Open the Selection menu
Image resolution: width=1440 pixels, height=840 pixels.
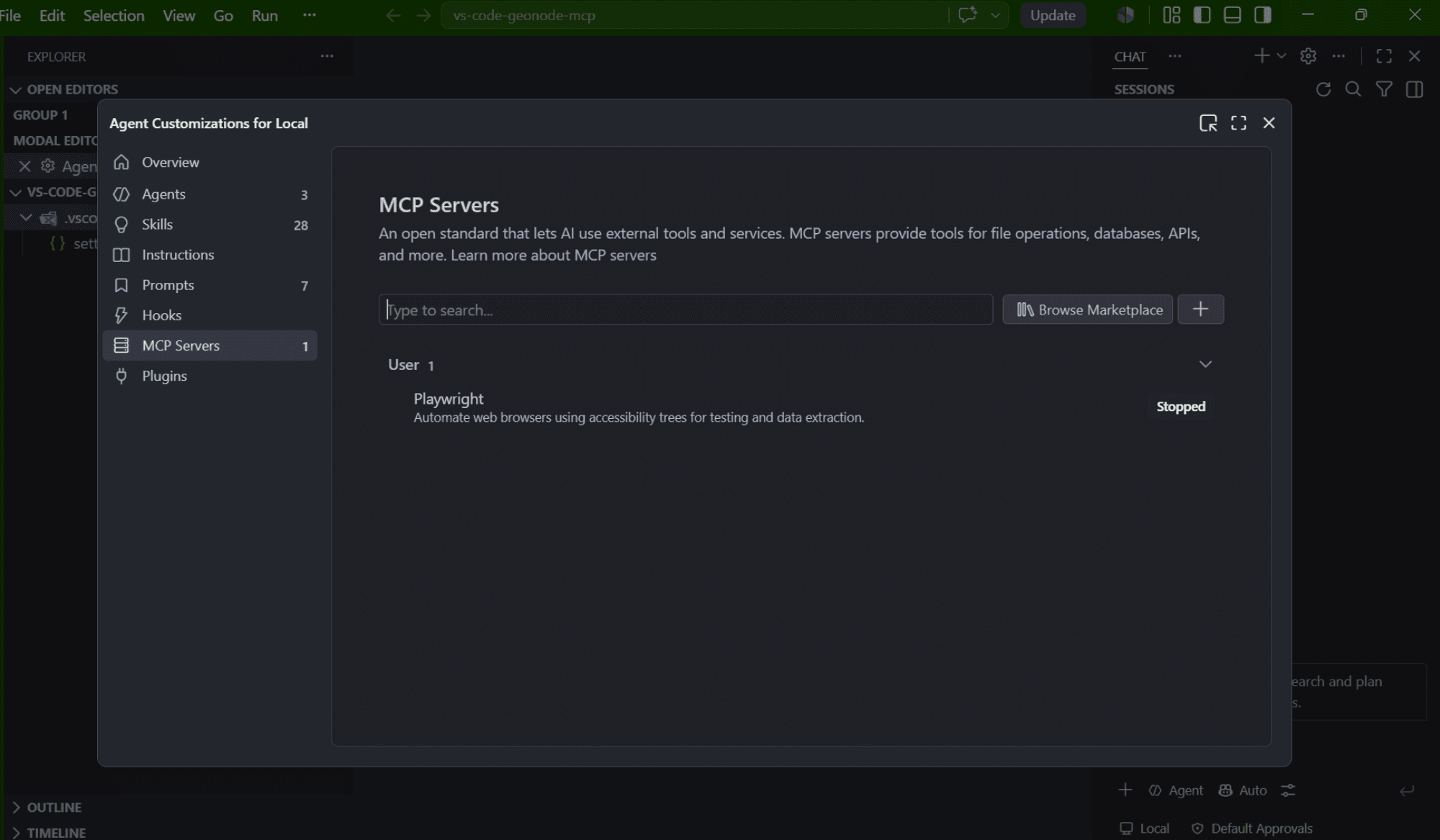(113, 15)
